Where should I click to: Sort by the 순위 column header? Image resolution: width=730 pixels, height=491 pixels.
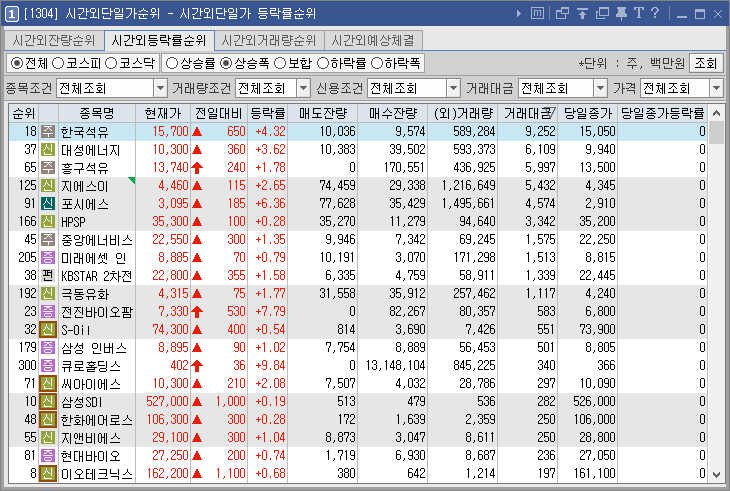pyautogui.click(x=24, y=114)
